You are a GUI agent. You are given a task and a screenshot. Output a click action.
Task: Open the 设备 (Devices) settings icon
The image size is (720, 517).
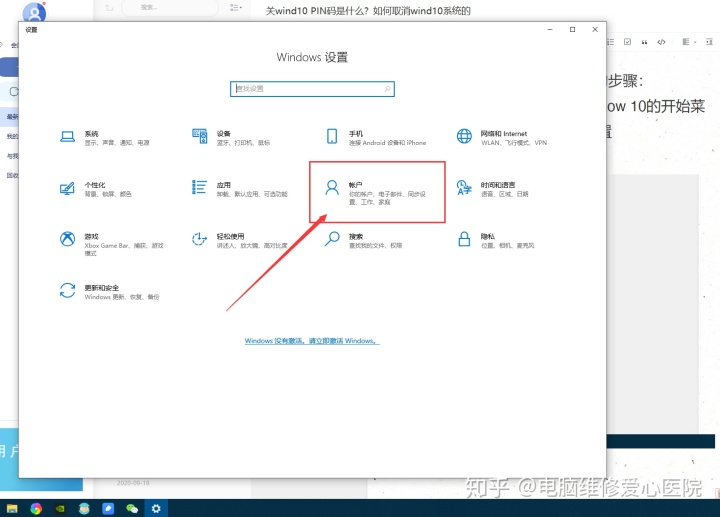(199, 136)
